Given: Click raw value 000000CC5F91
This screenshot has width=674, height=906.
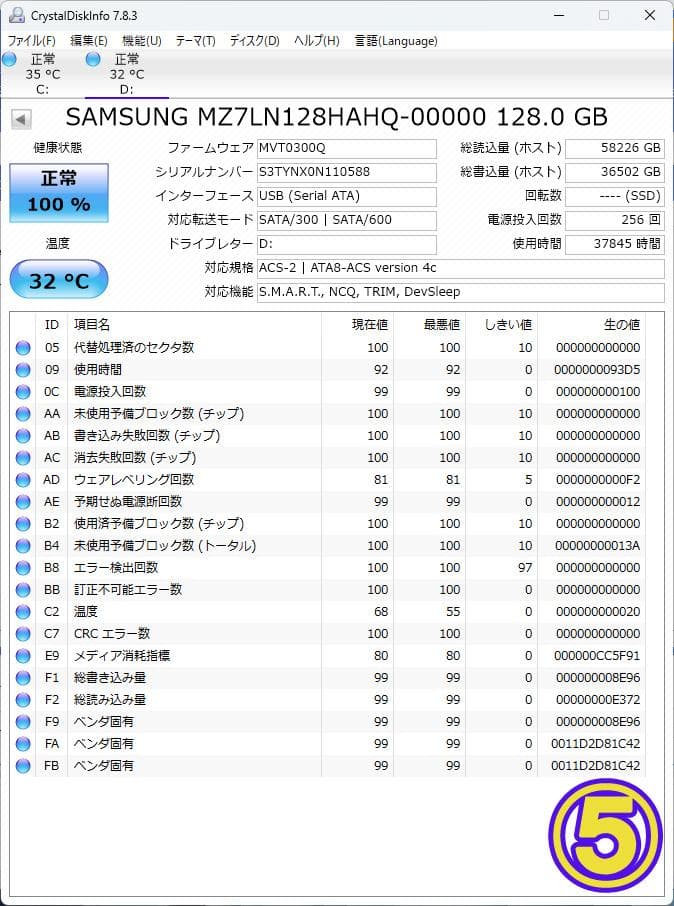Looking at the screenshot, I should click(x=597, y=656).
